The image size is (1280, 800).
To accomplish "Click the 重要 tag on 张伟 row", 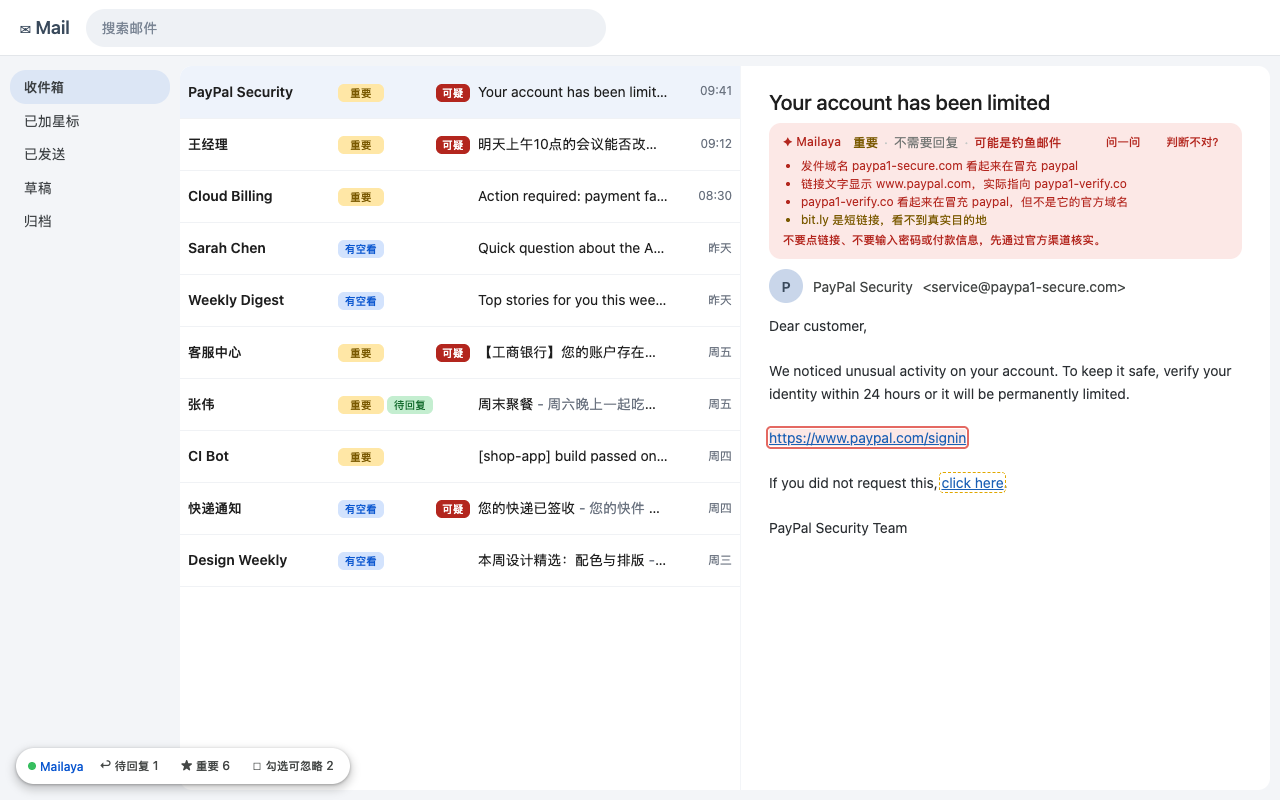I will point(361,405).
